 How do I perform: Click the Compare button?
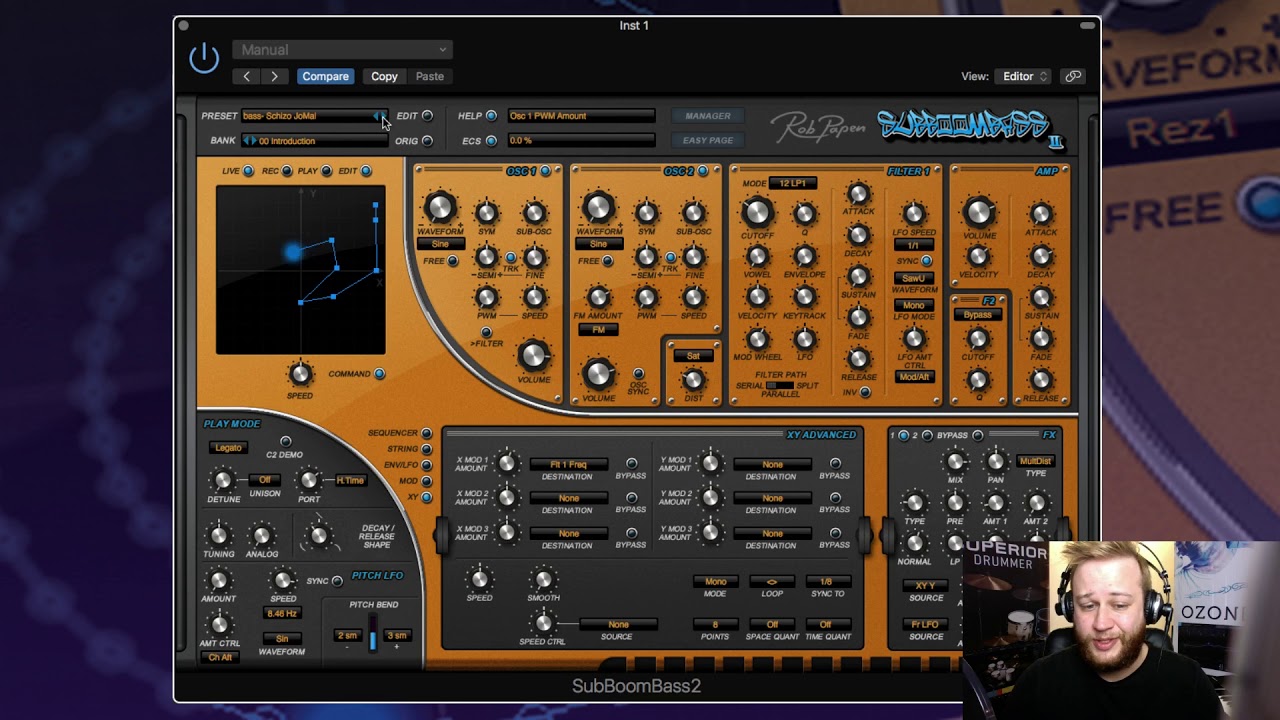point(325,76)
